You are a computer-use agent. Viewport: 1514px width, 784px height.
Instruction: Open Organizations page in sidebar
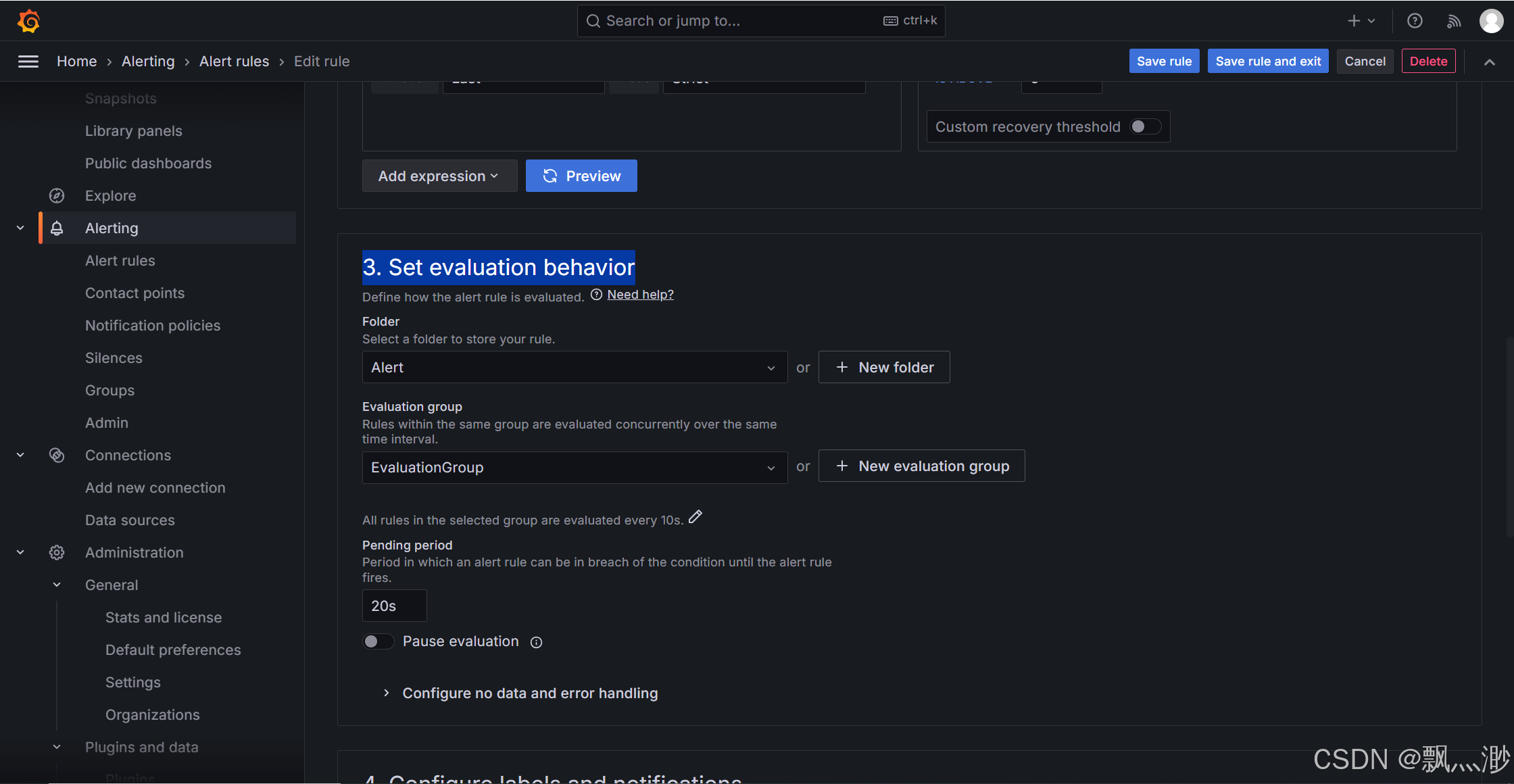tap(153, 715)
